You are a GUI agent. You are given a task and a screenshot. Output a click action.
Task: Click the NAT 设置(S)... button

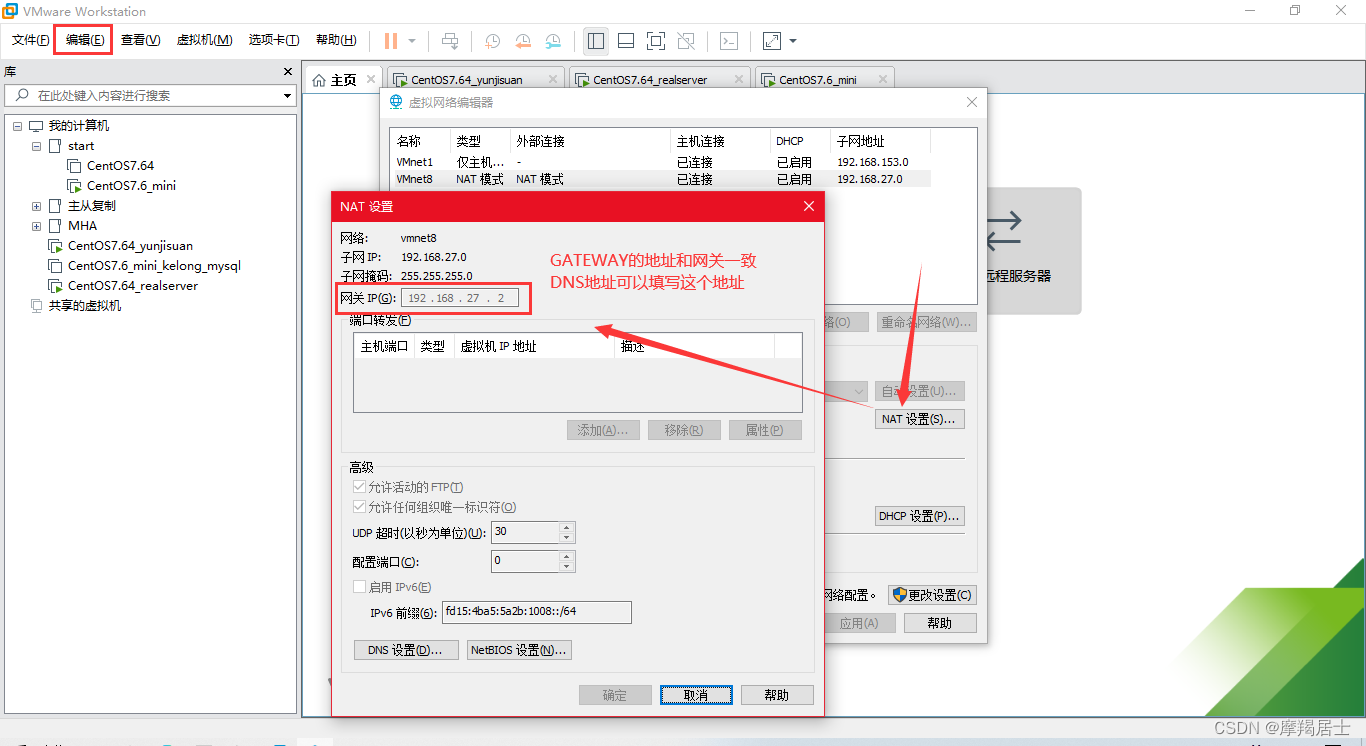tap(919, 419)
